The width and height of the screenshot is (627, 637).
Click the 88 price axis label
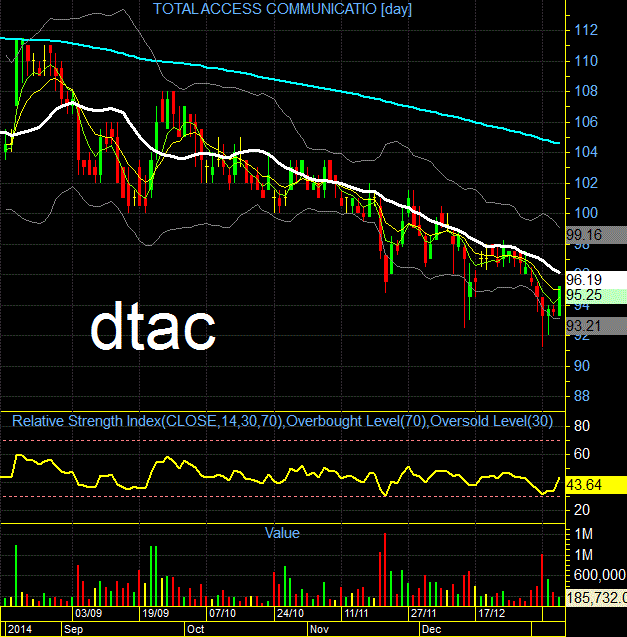581,396
